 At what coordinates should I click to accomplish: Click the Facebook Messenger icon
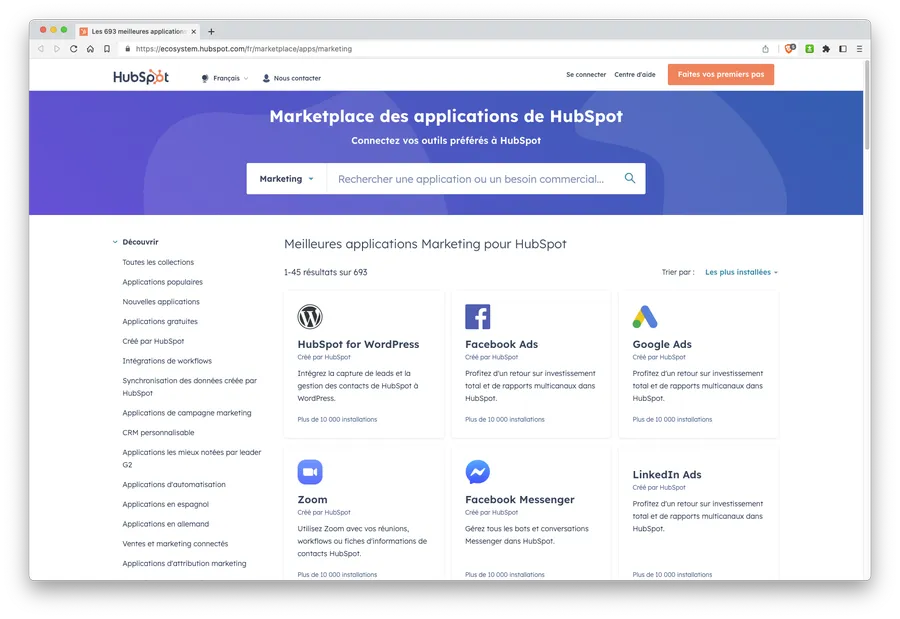(477, 472)
